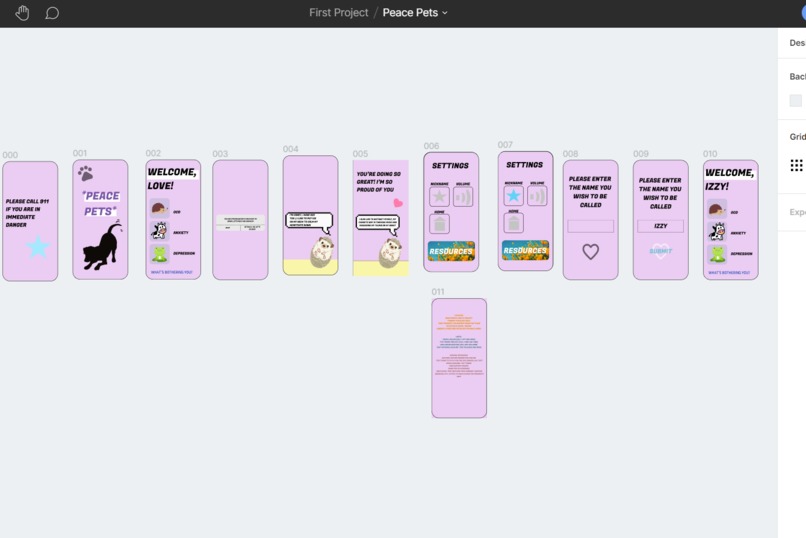Click the IZZY name field in frame 009
This screenshot has height=538, width=806.
point(661,226)
